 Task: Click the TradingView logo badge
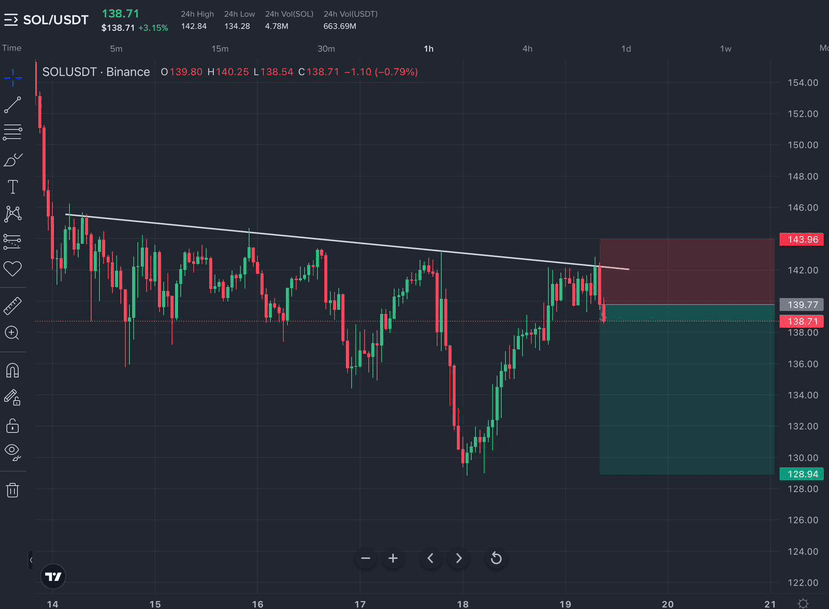point(53,576)
